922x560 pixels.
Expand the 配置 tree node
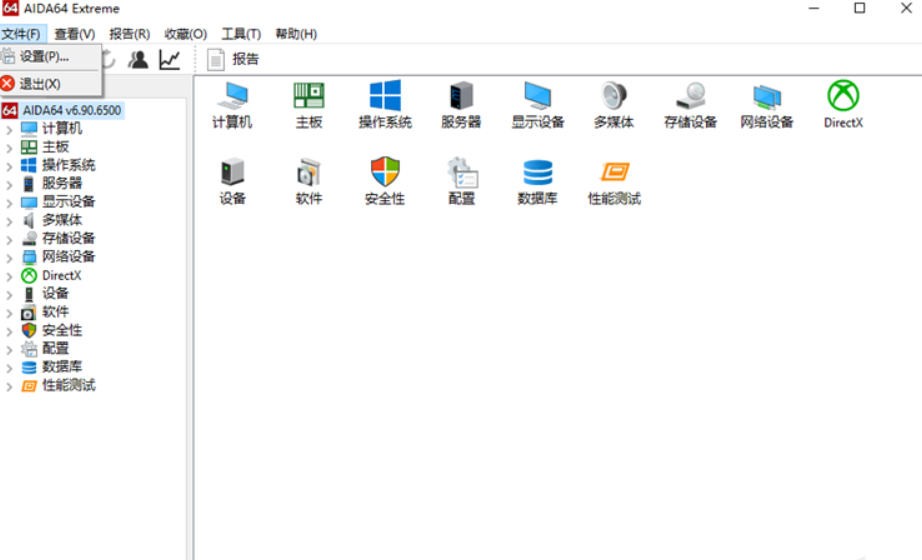tap(9, 349)
